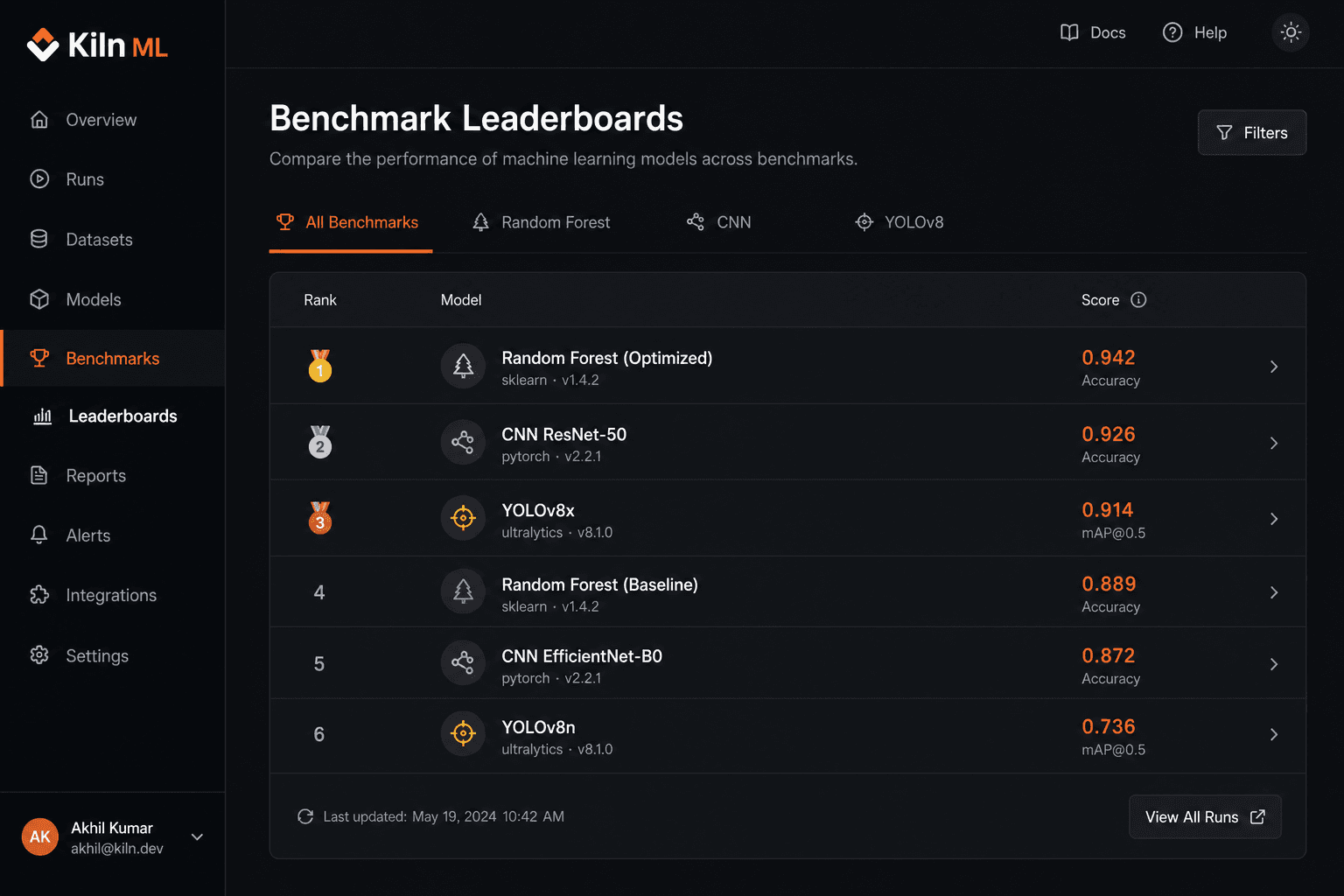This screenshot has width=1344, height=896.
Task: Go to Runs in the sidebar
Action: coord(112,179)
